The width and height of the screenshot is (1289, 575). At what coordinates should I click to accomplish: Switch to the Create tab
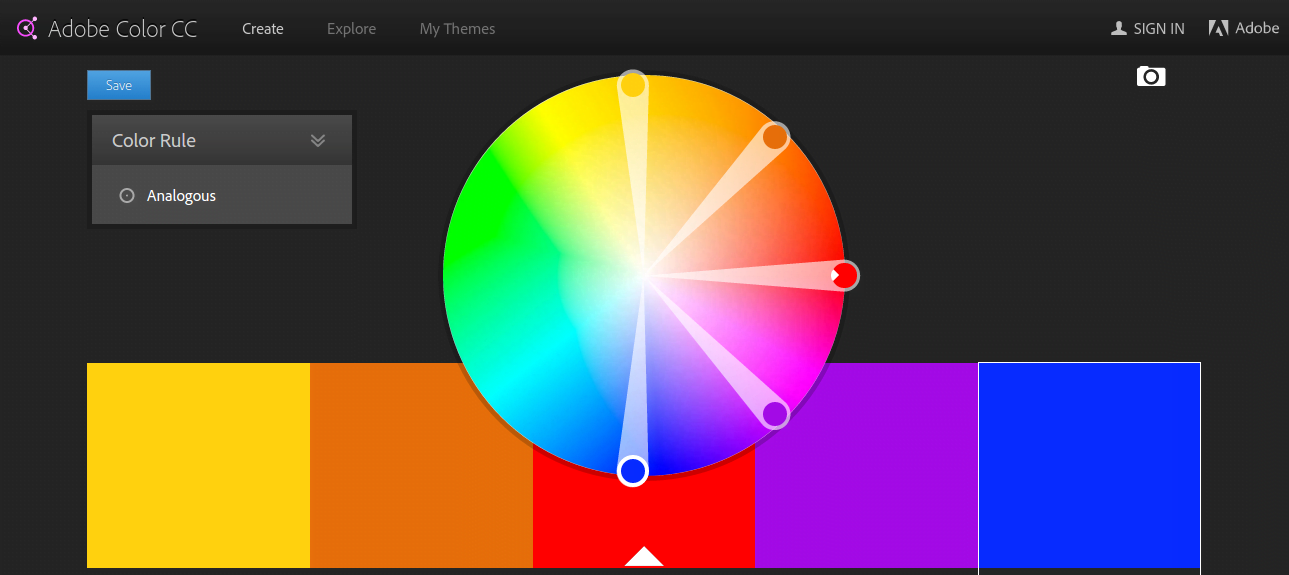click(x=263, y=29)
